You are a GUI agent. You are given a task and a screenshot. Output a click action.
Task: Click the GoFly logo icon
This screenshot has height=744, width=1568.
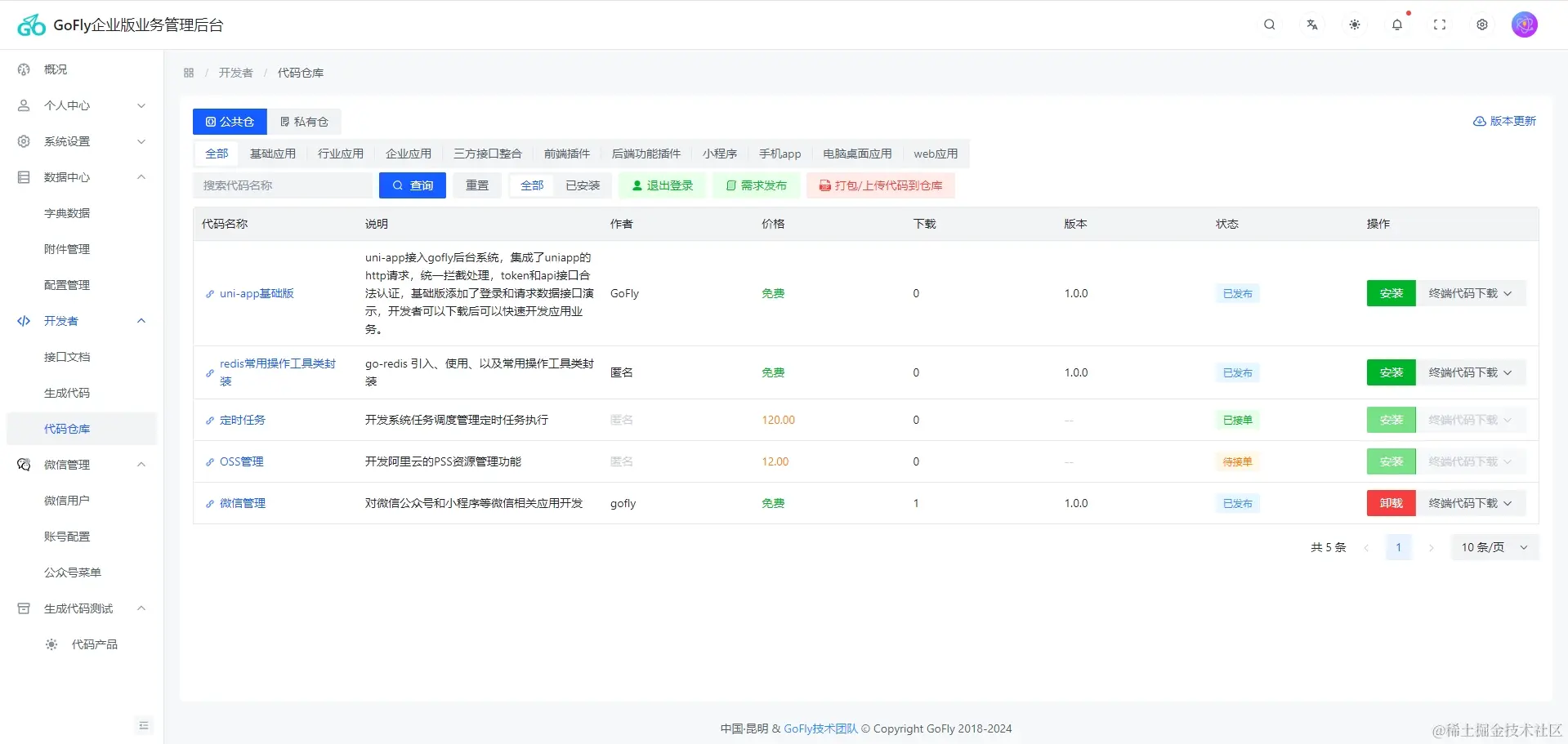pyautogui.click(x=32, y=25)
